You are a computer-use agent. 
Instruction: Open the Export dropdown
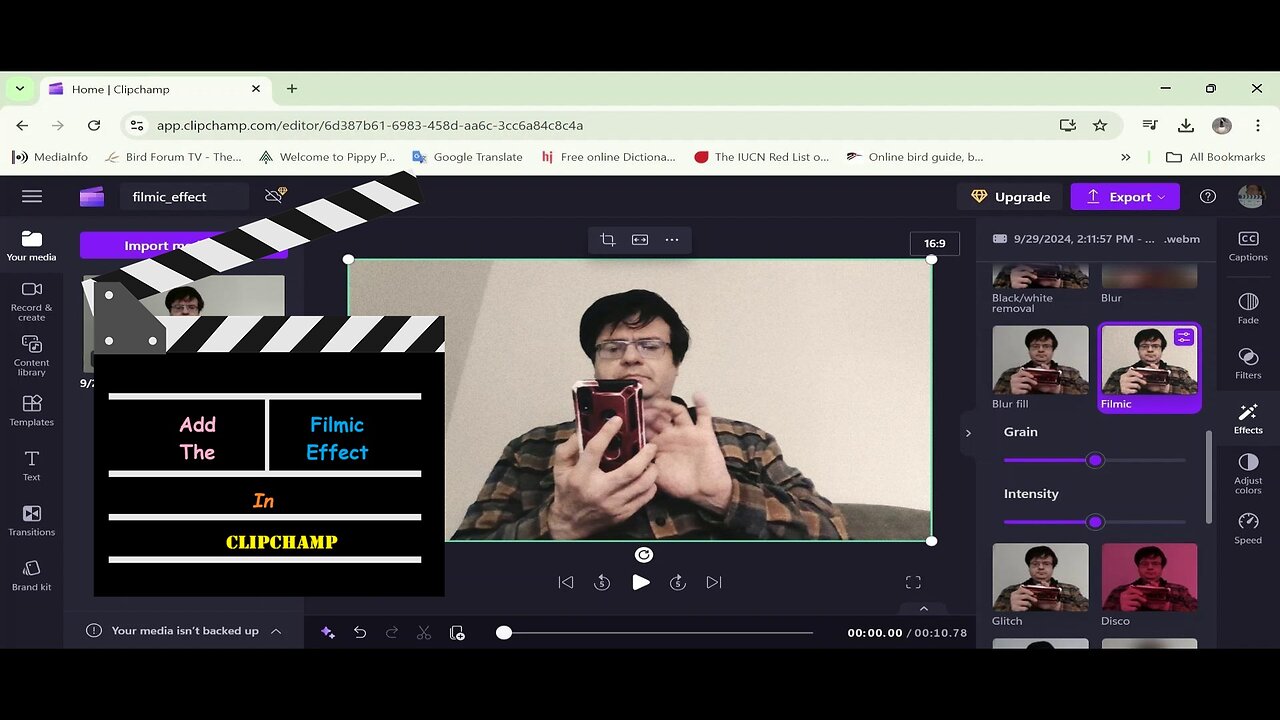pos(1125,197)
